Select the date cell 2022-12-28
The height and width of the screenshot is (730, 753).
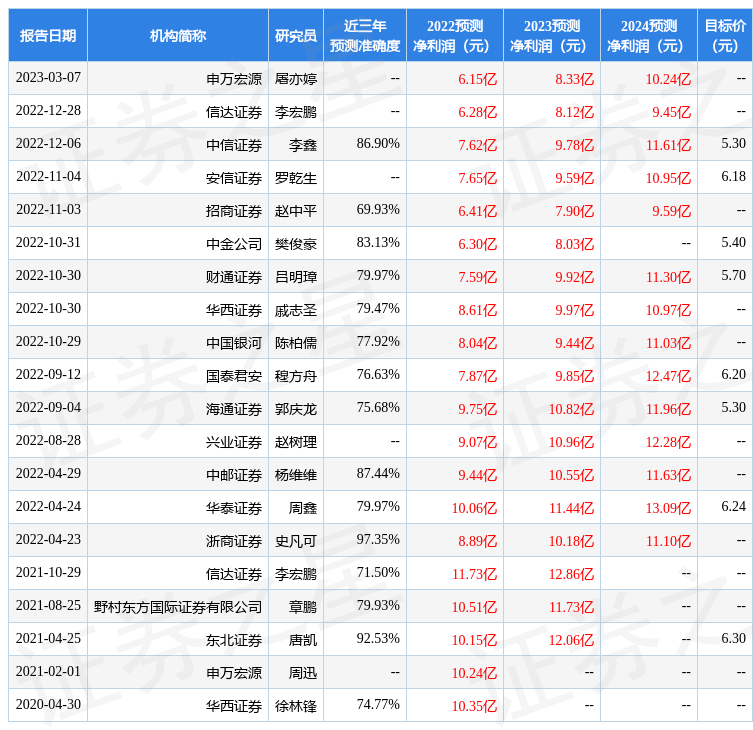48,111
